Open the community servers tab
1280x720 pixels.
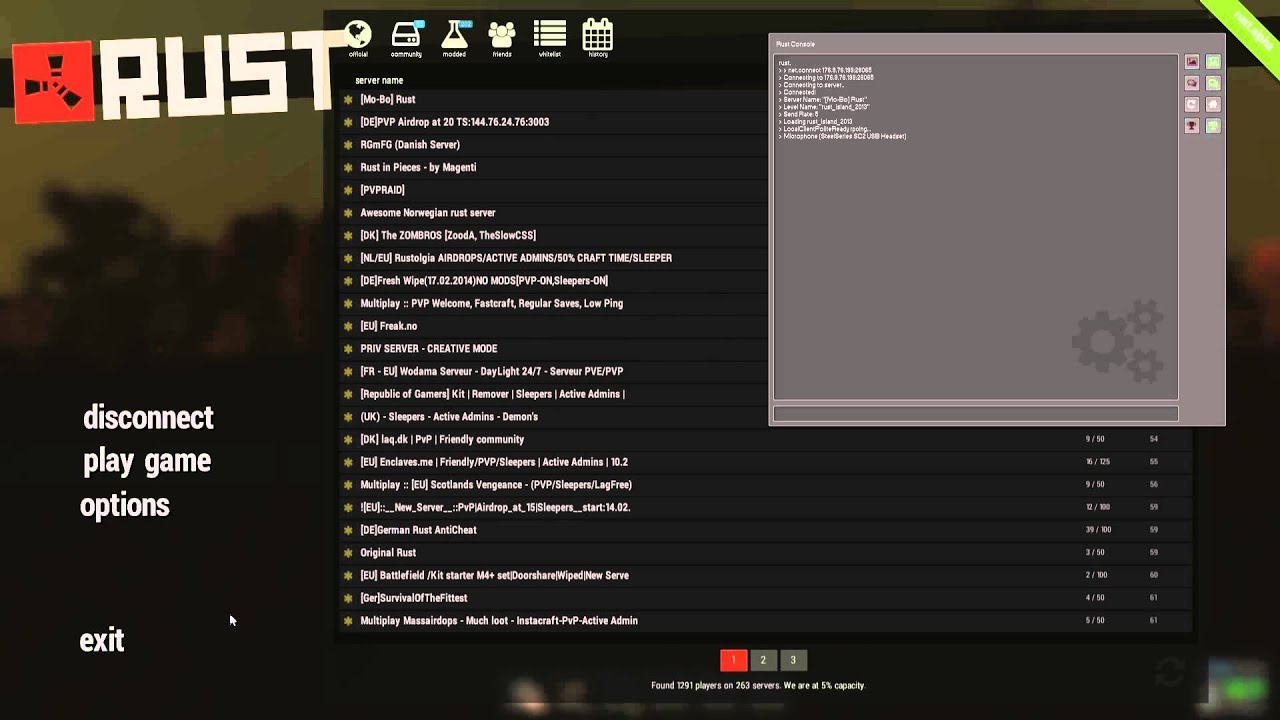[x=406, y=39]
